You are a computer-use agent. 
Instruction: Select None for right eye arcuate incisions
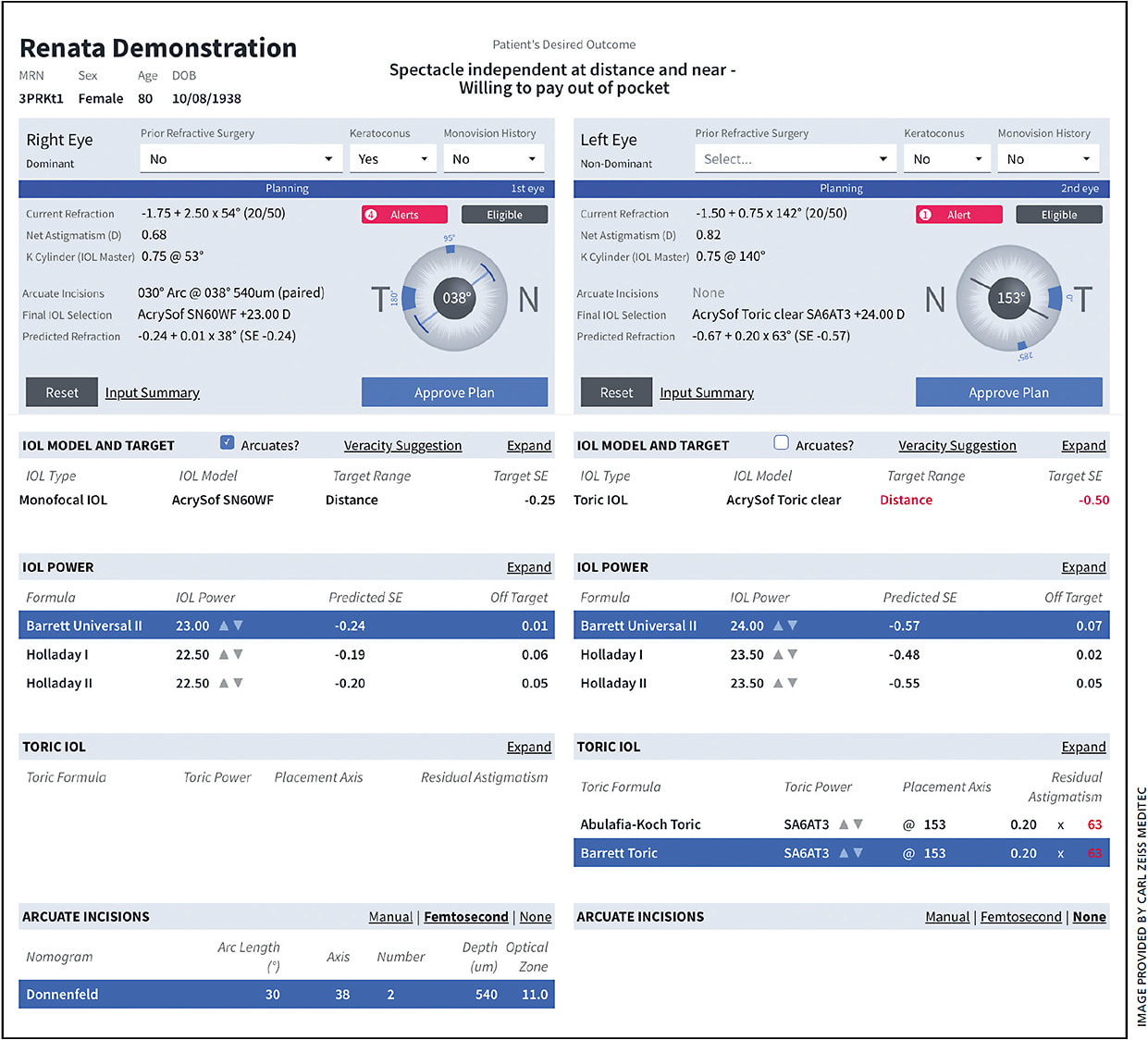click(x=536, y=917)
